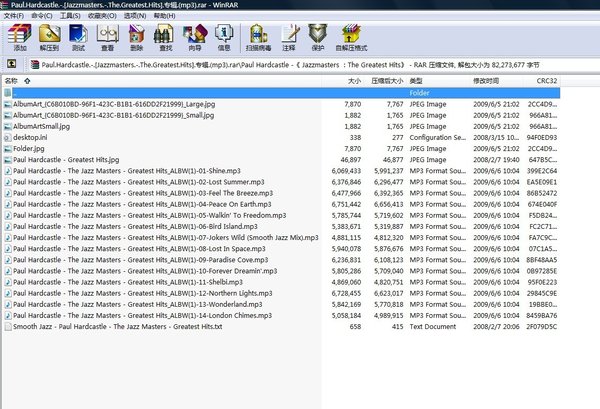Click the 01-Shine.mp3 music file icon
Viewport: 600px width, 409px height.
(x=8, y=171)
